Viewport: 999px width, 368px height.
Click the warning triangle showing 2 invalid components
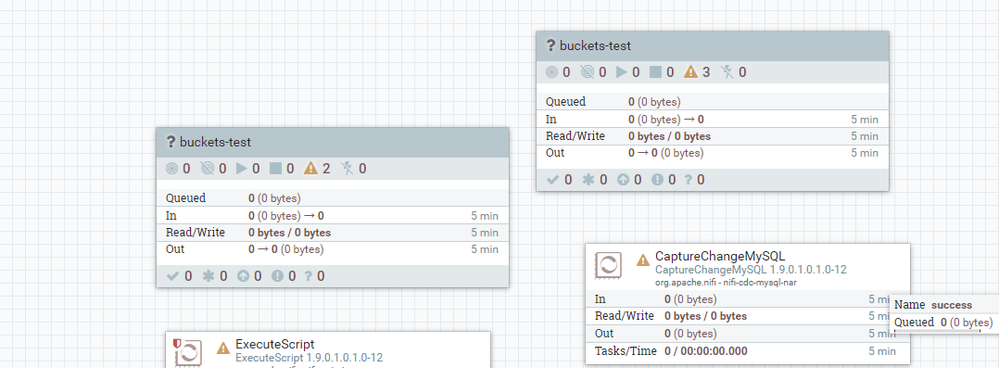[311, 169]
